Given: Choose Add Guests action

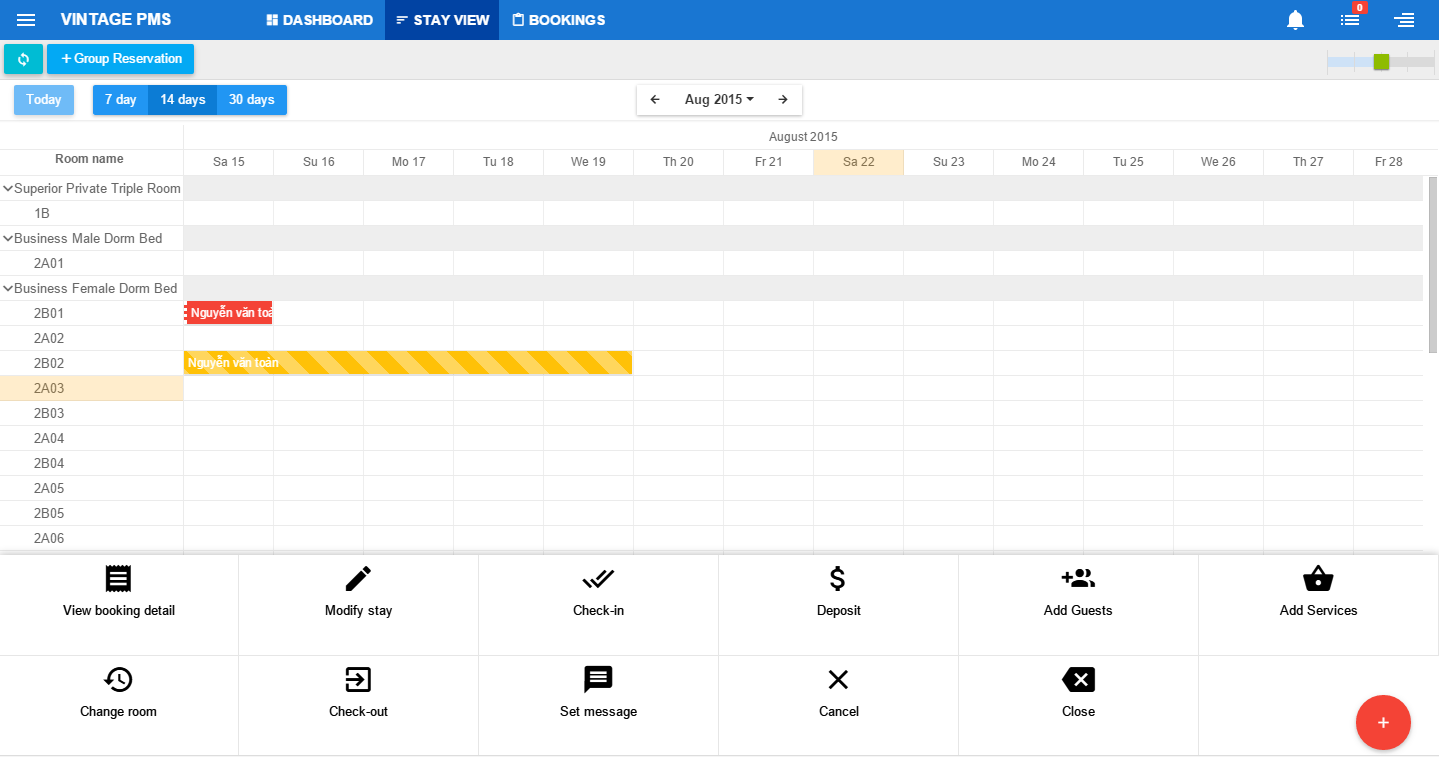Looking at the screenshot, I should tap(1078, 593).
